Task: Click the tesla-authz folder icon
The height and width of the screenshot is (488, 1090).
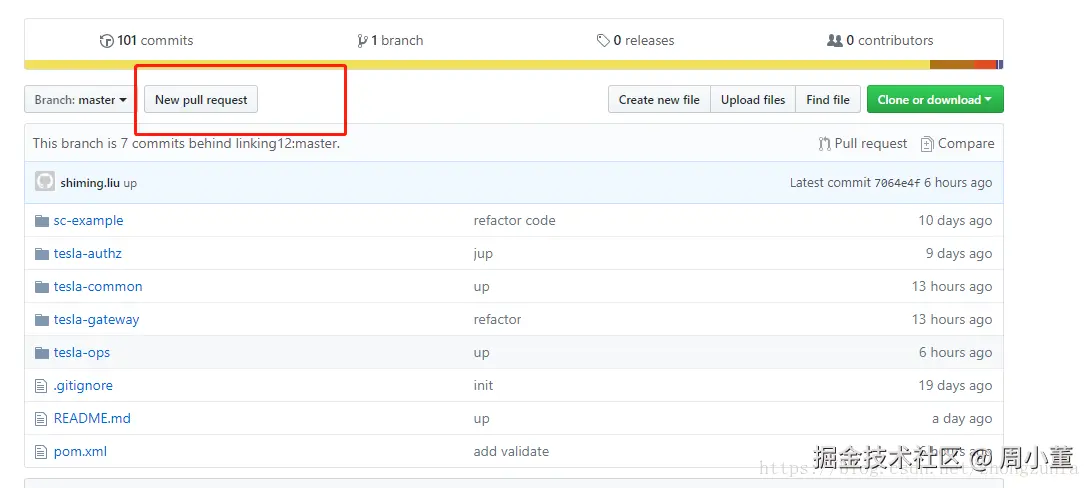Action: (42, 254)
